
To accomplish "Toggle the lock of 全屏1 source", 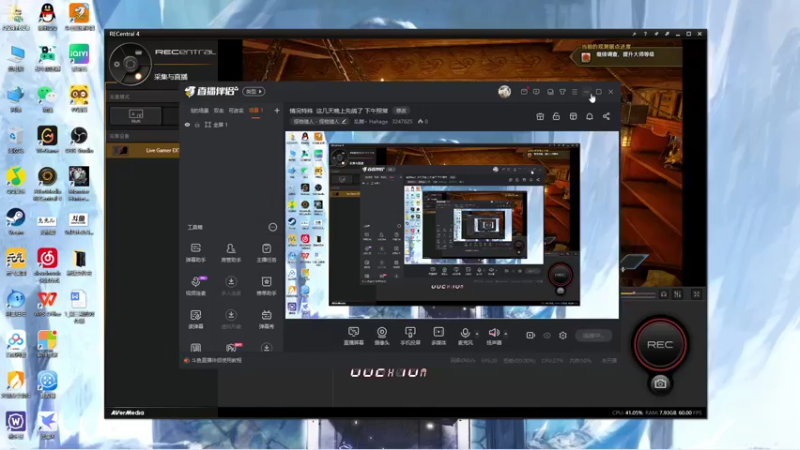I will point(197,124).
